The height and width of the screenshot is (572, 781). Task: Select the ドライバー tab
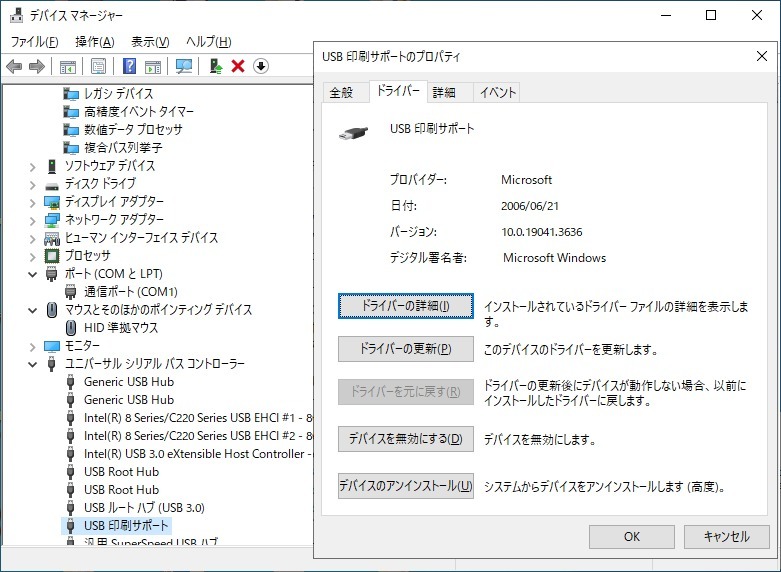click(x=398, y=91)
